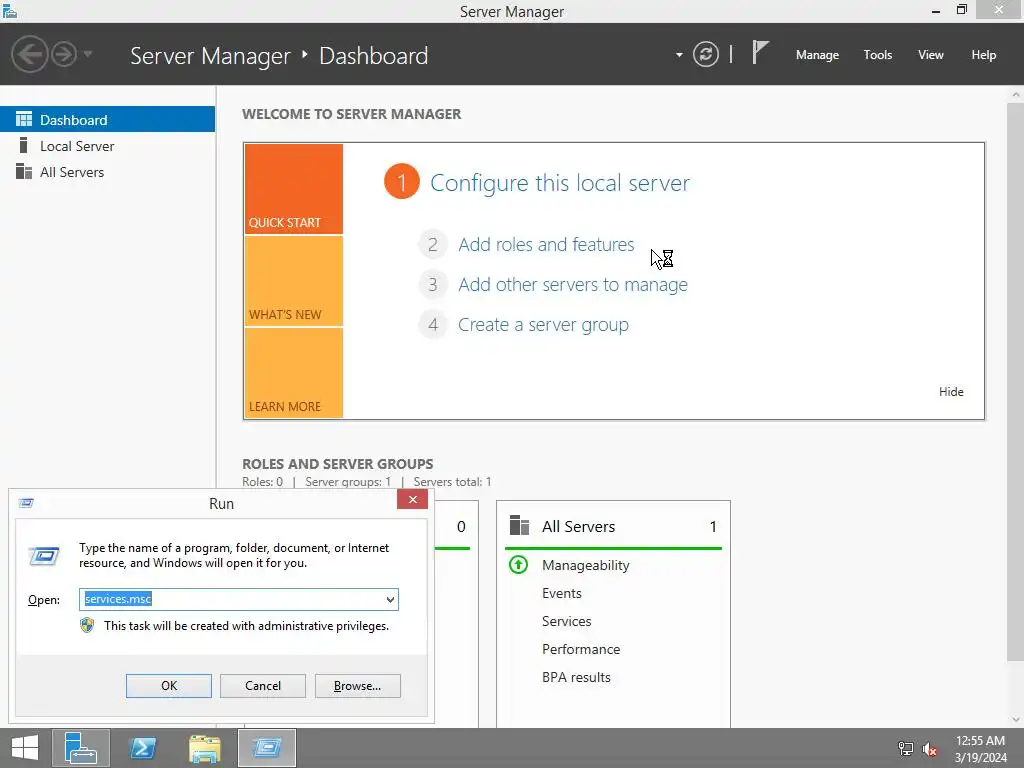Image resolution: width=1024 pixels, height=768 pixels.
Task: Click the Server Manager title bar app icon
Action: click(x=10, y=11)
